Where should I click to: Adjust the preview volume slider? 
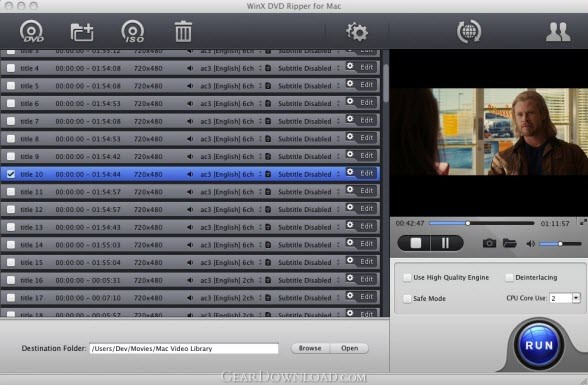coord(560,244)
